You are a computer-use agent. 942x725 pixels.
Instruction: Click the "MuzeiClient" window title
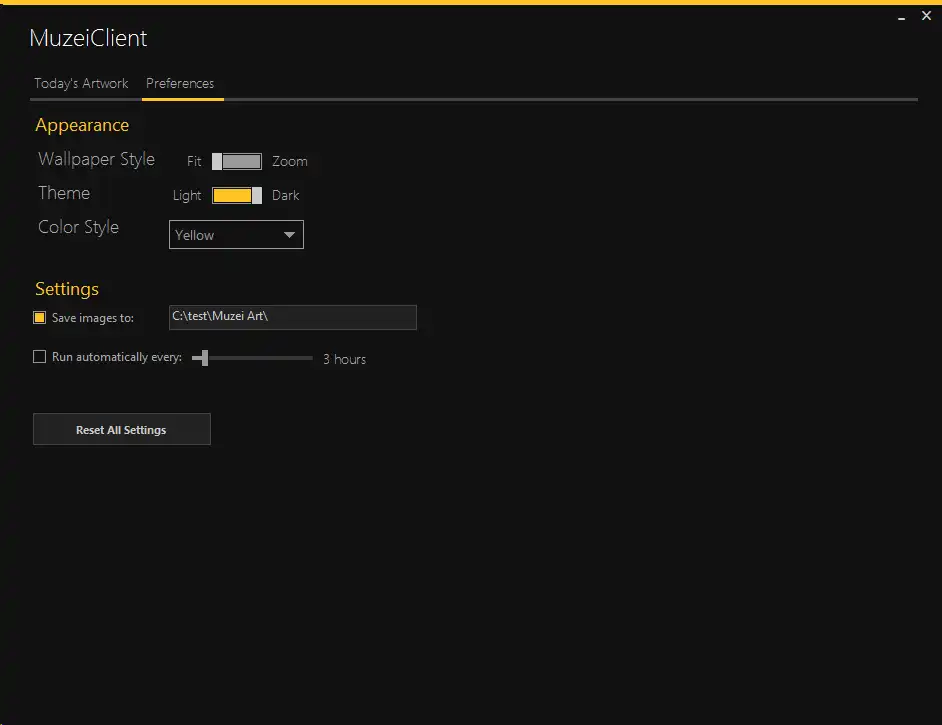[x=88, y=38]
